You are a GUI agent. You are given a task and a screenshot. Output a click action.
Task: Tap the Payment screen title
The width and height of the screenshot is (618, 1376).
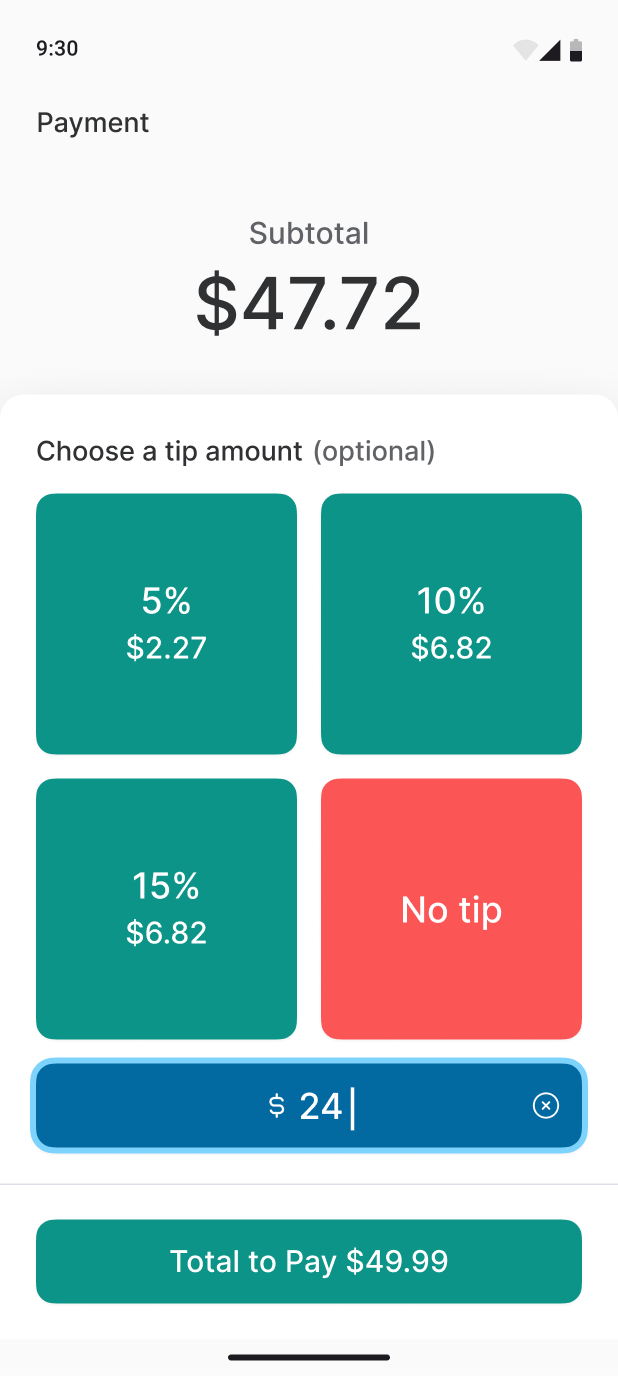click(93, 123)
